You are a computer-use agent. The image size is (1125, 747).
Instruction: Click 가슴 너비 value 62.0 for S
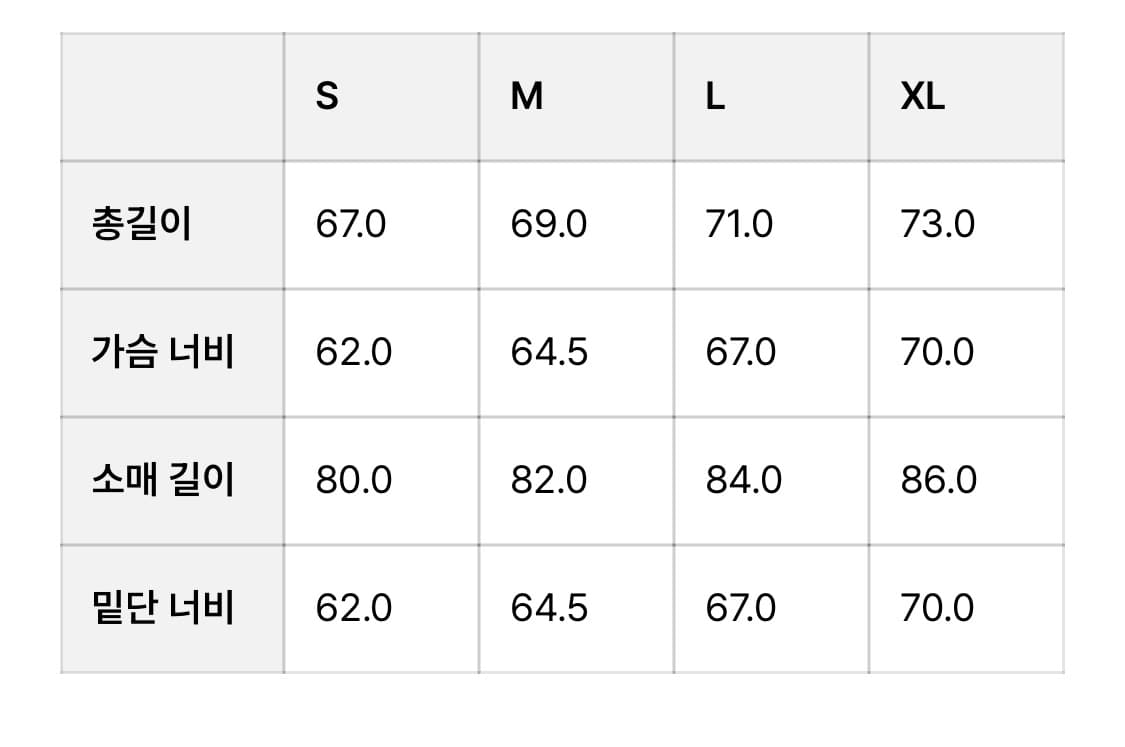(x=353, y=352)
